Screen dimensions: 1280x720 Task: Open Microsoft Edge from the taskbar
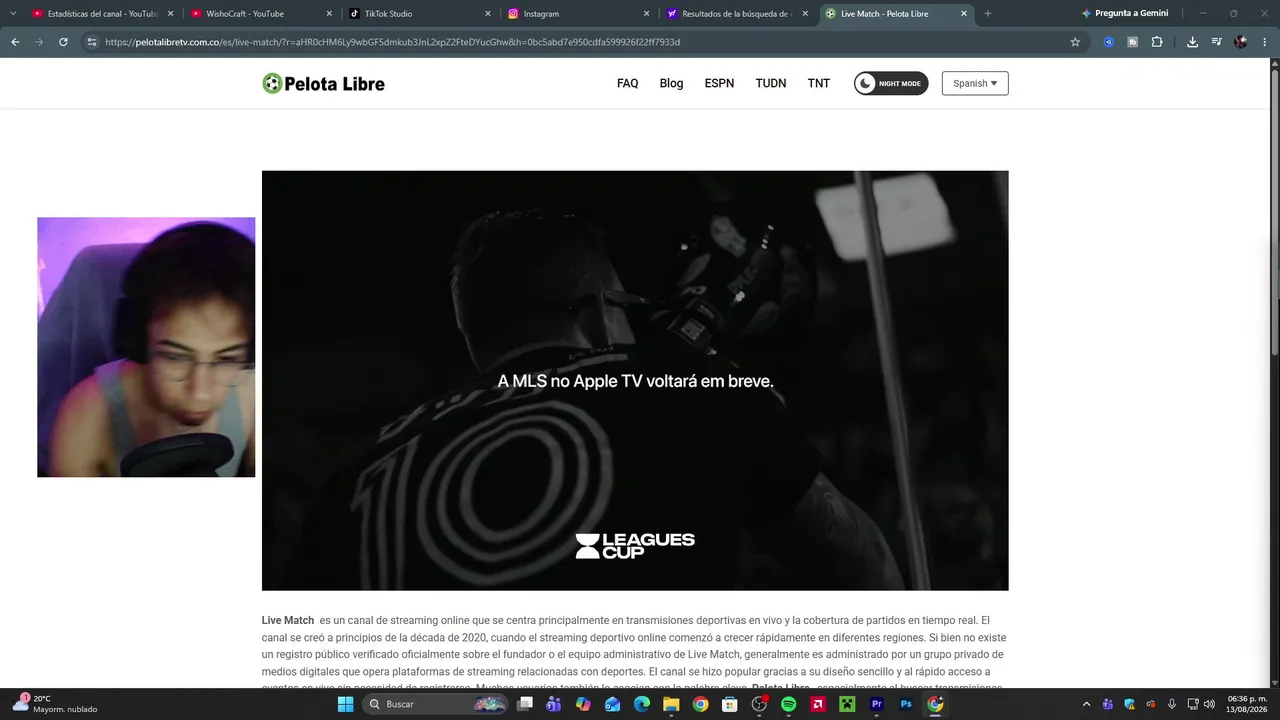point(642,704)
